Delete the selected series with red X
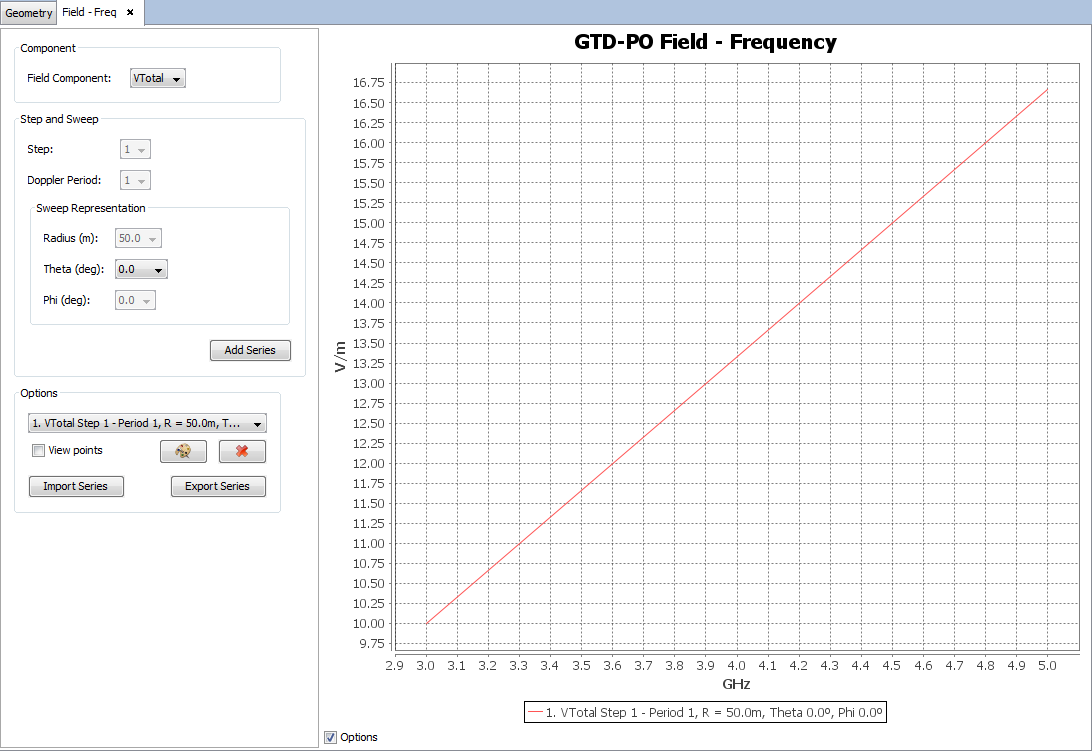 click(x=242, y=451)
